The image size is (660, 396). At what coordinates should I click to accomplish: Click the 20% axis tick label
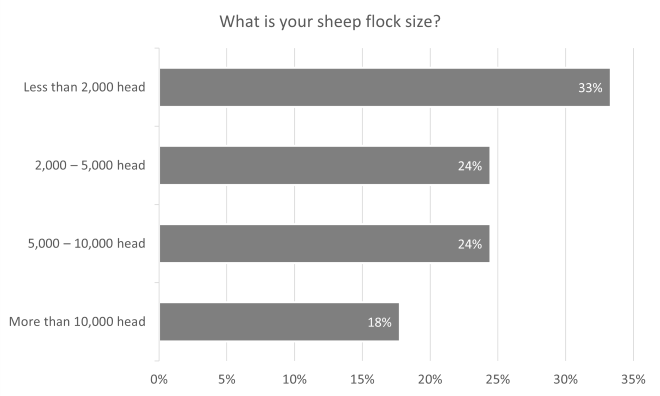click(430, 380)
